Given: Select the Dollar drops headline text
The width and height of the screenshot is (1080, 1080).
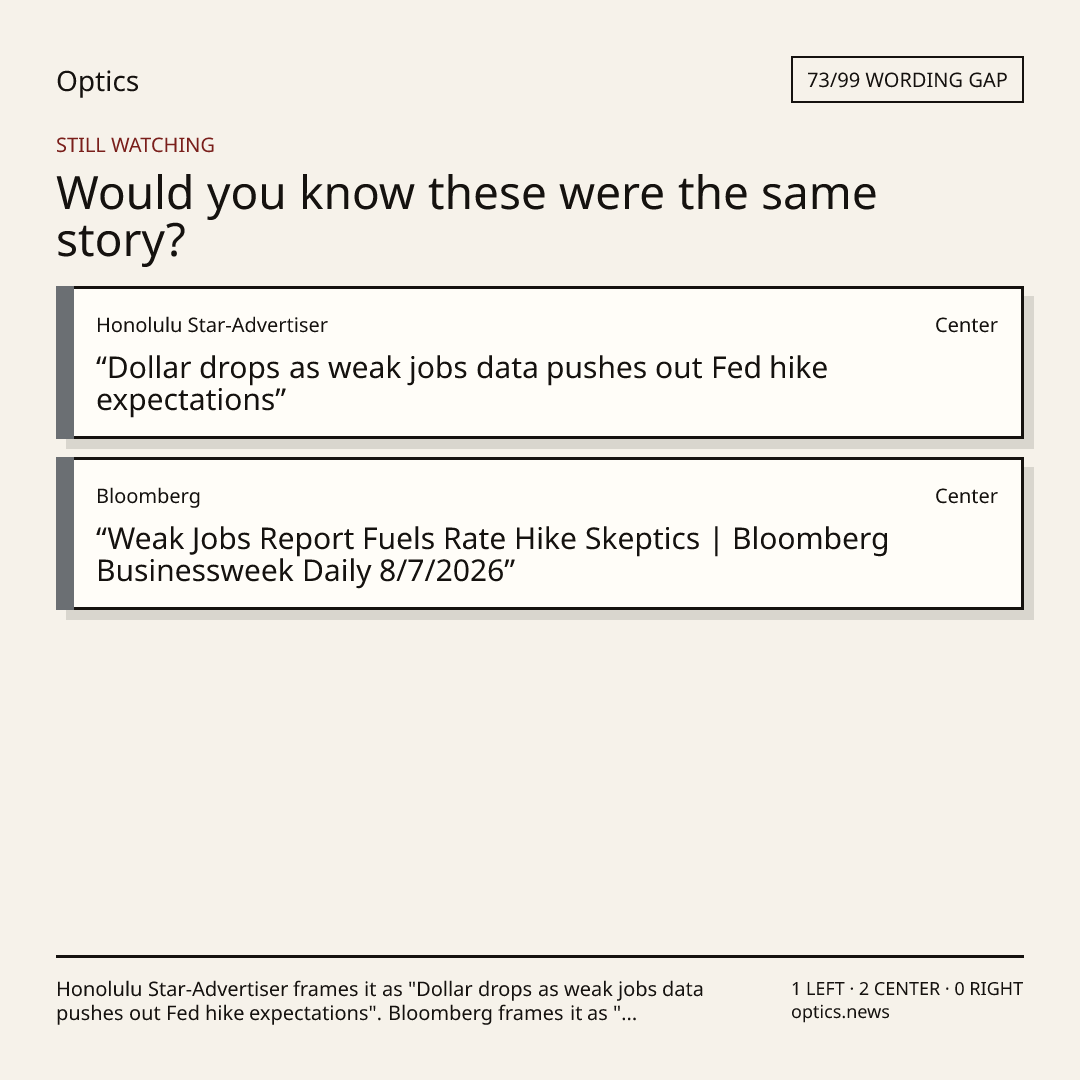Looking at the screenshot, I should [461, 384].
